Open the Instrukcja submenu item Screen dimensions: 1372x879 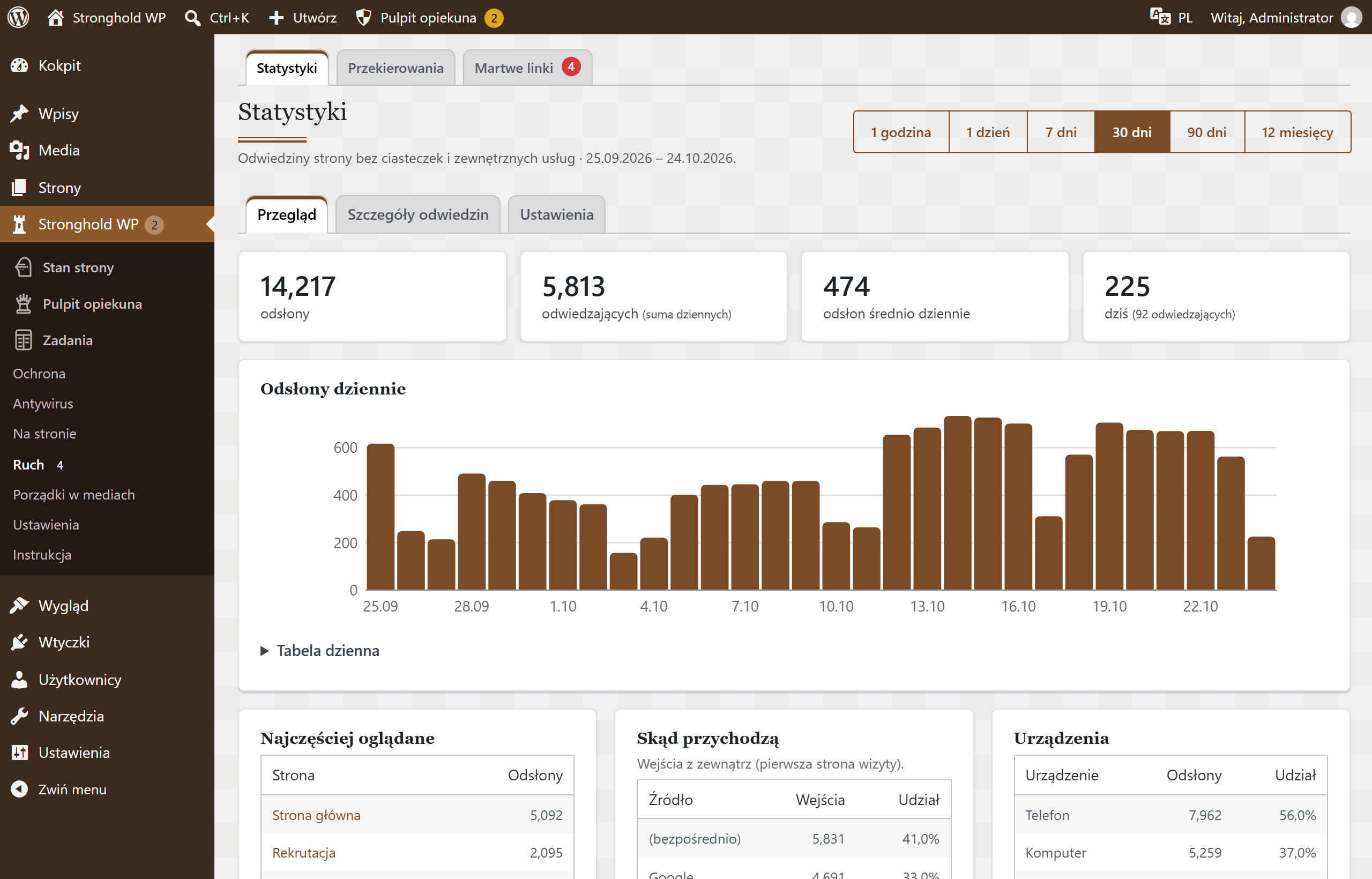[x=42, y=555]
